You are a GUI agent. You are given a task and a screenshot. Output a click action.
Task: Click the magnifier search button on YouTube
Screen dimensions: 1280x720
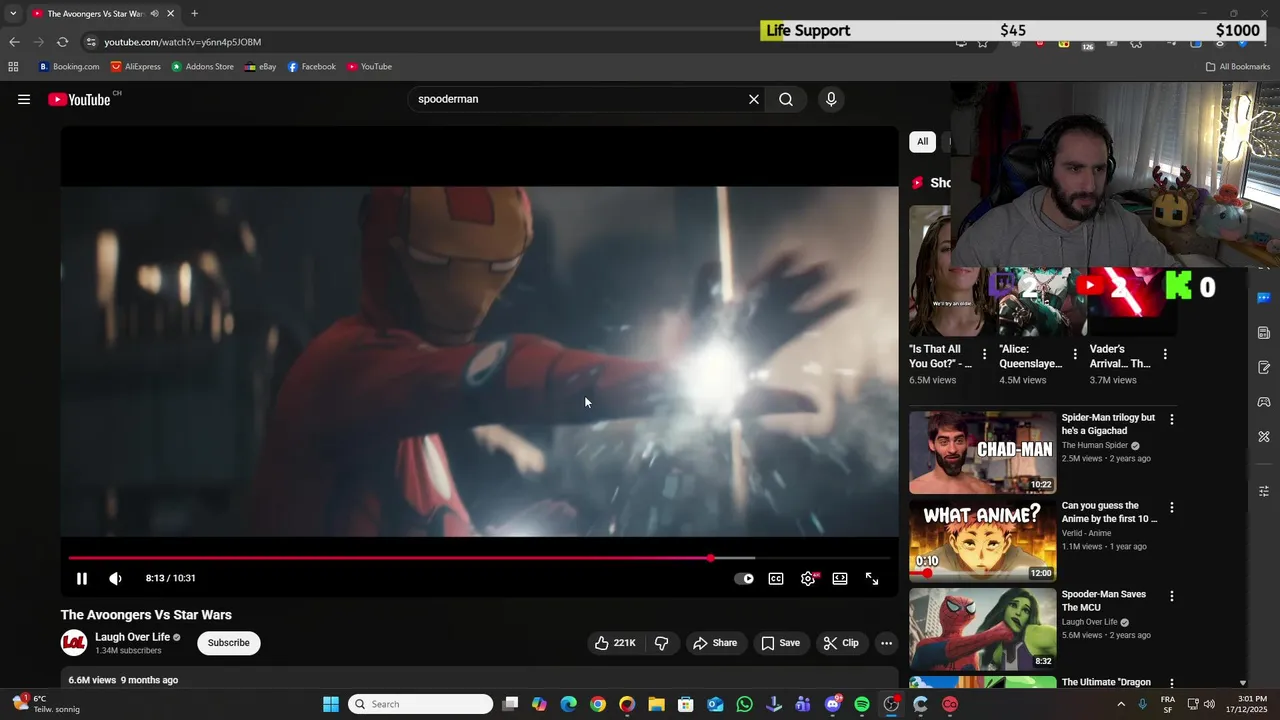tap(786, 99)
